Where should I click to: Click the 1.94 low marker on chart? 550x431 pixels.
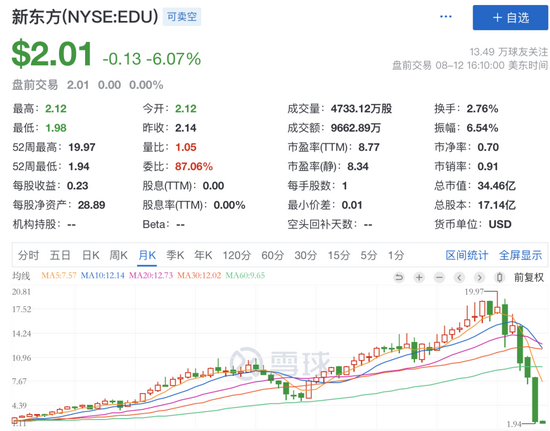click(515, 424)
